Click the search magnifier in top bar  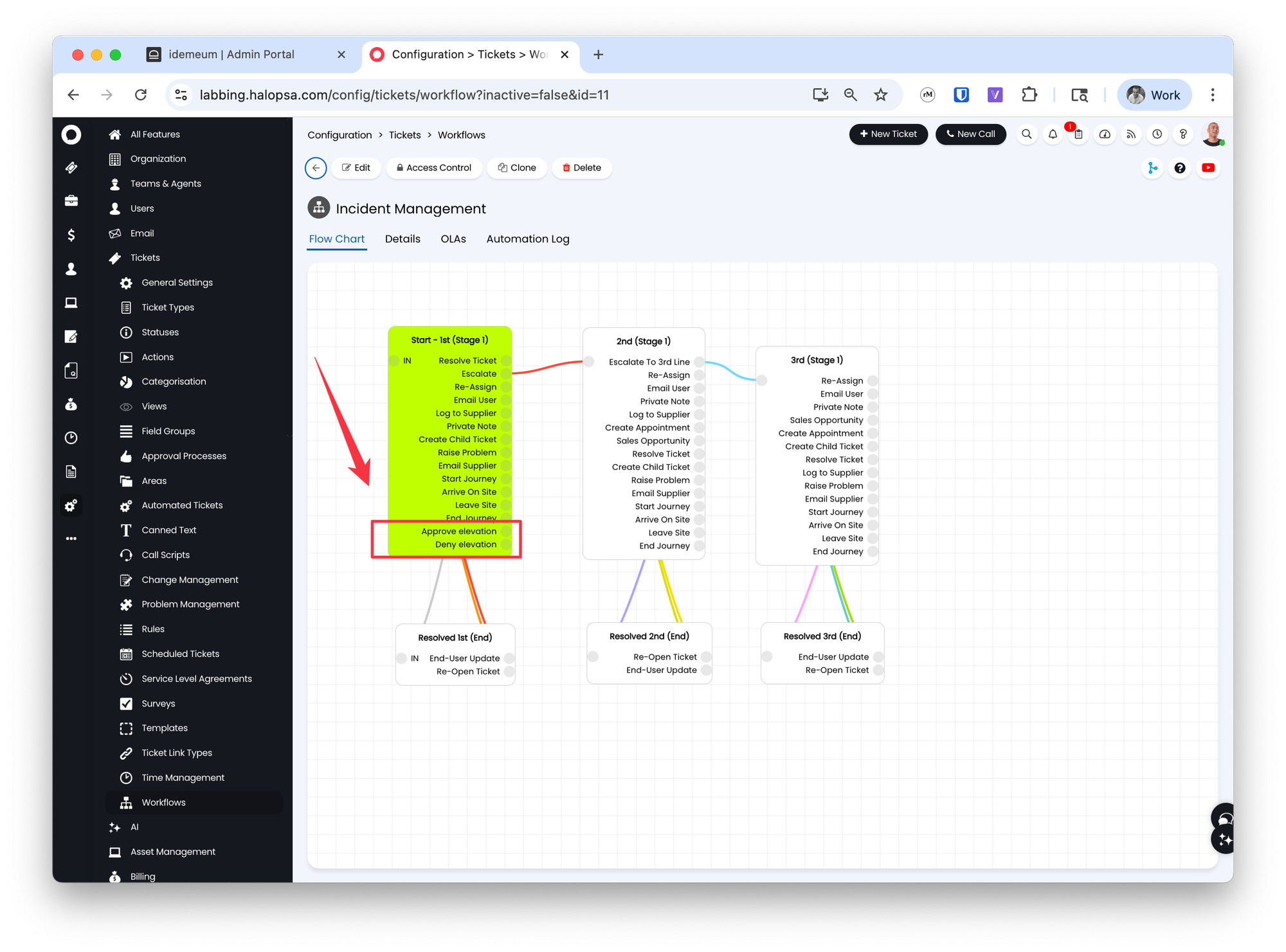click(x=1027, y=134)
